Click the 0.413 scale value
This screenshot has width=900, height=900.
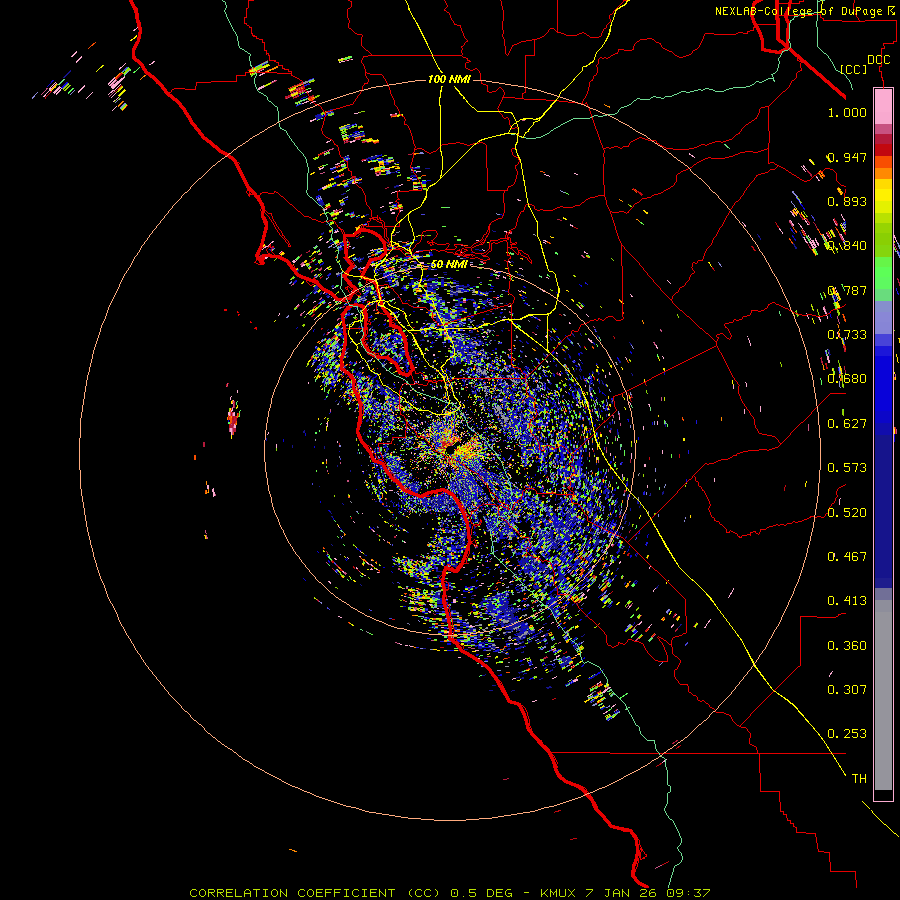[x=847, y=601]
